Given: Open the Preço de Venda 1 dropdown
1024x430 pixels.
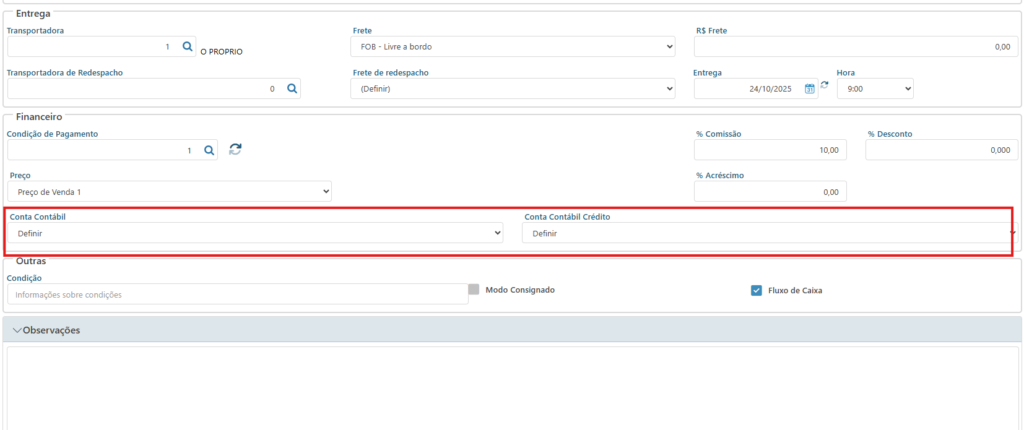Looking at the screenshot, I should tap(169, 191).
